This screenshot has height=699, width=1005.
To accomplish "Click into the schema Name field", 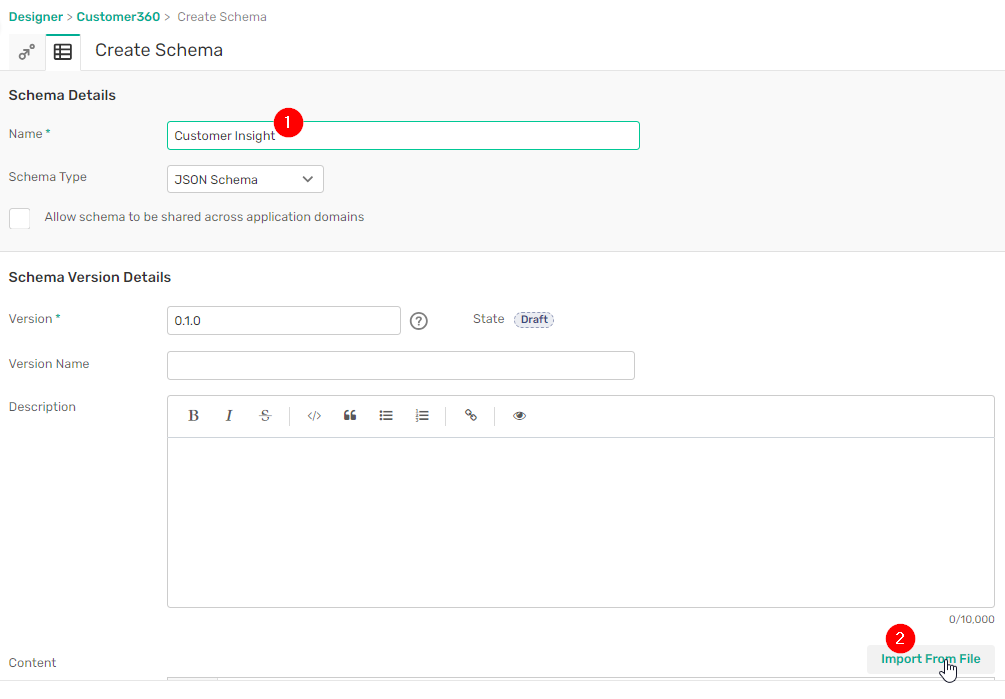I will coord(450,136).
